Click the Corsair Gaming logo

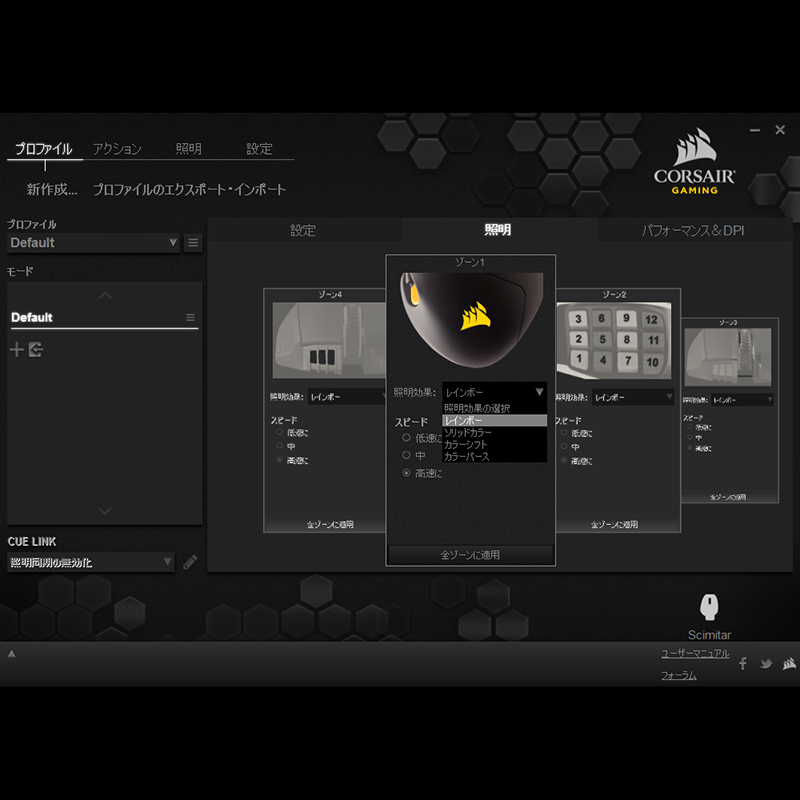(694, 161)
